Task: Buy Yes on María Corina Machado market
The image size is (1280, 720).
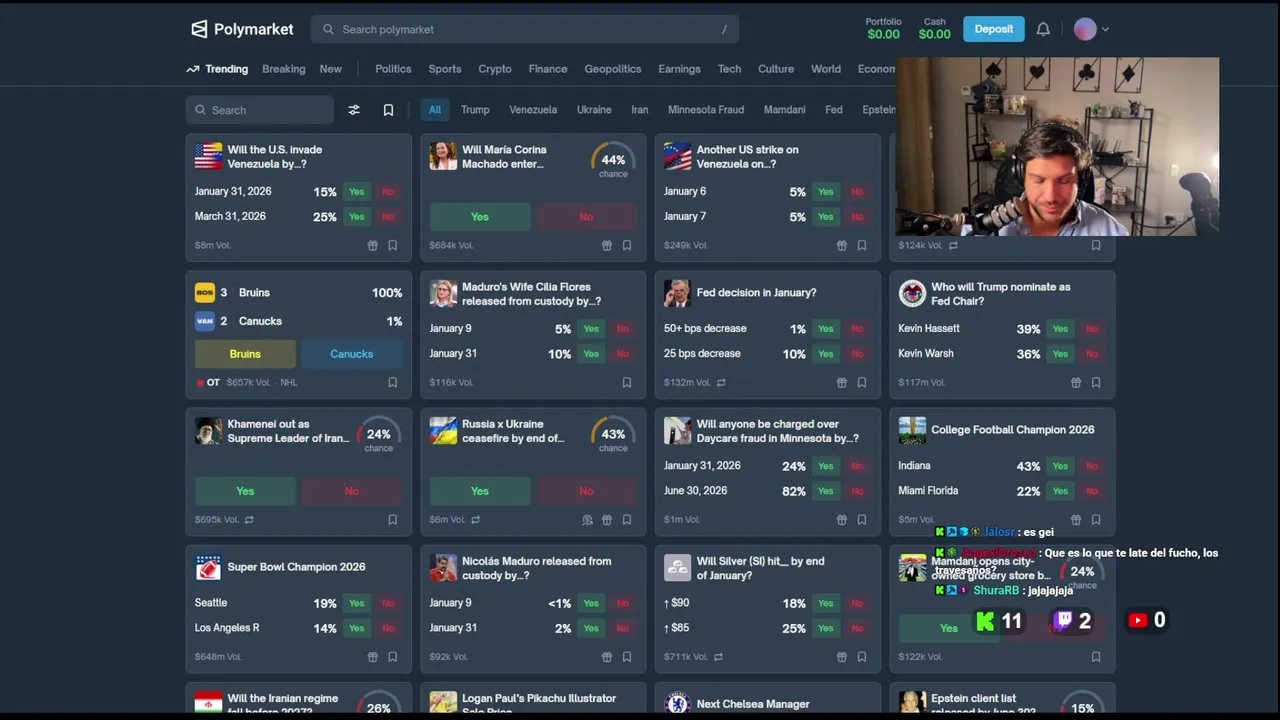Action: 480,217
